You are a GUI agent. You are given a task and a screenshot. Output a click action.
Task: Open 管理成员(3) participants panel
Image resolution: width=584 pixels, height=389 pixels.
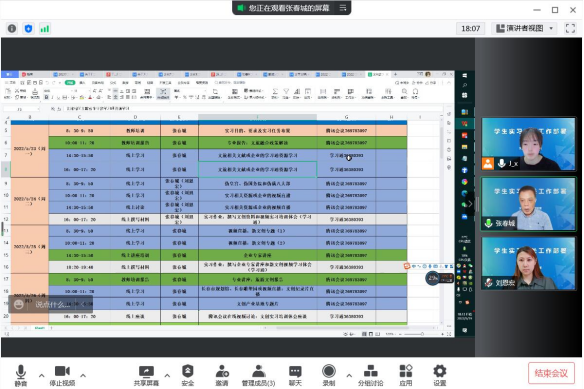(258, 376)
